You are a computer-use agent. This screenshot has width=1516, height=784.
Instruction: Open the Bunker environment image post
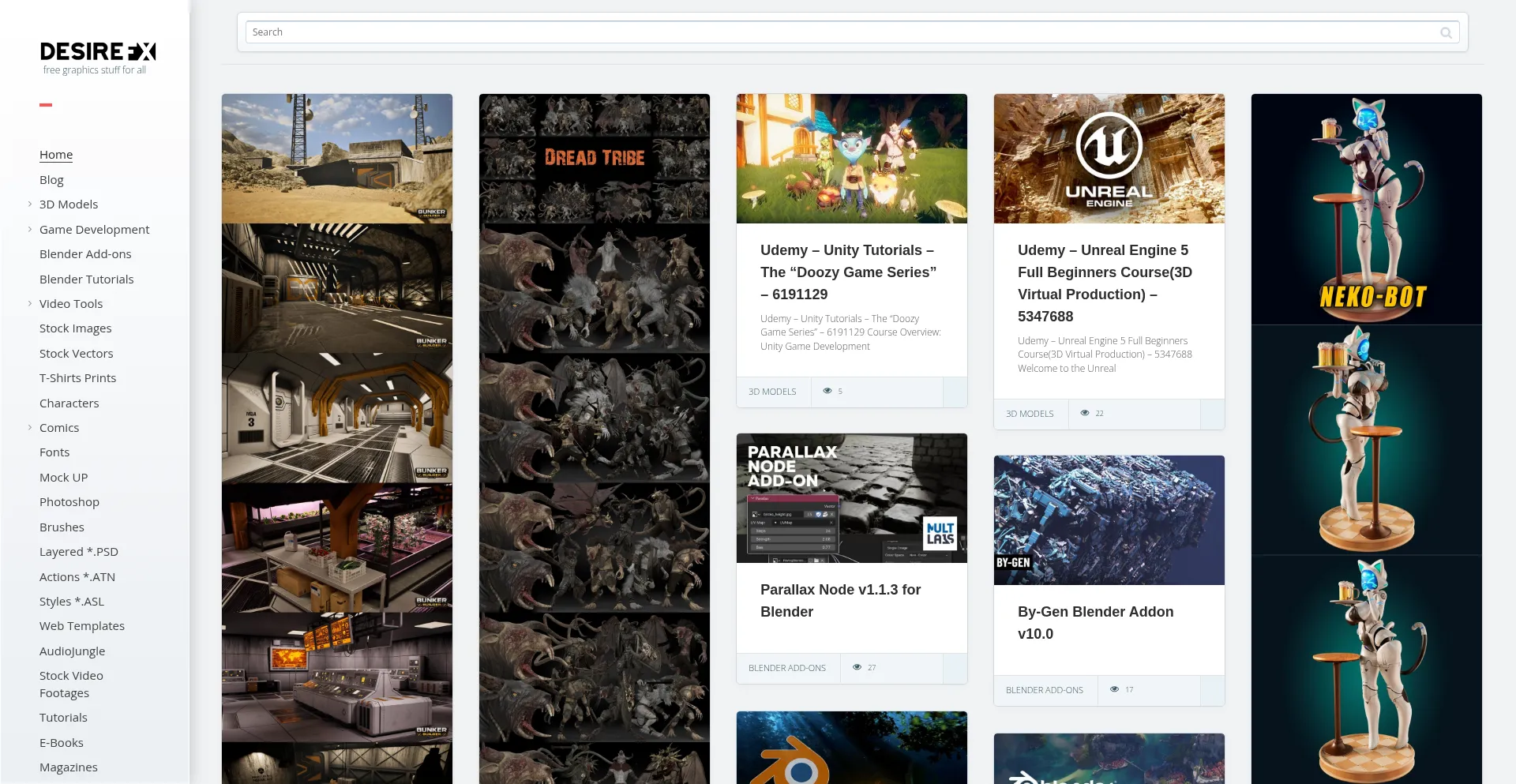pyautogui.click(x=337, y=439)
